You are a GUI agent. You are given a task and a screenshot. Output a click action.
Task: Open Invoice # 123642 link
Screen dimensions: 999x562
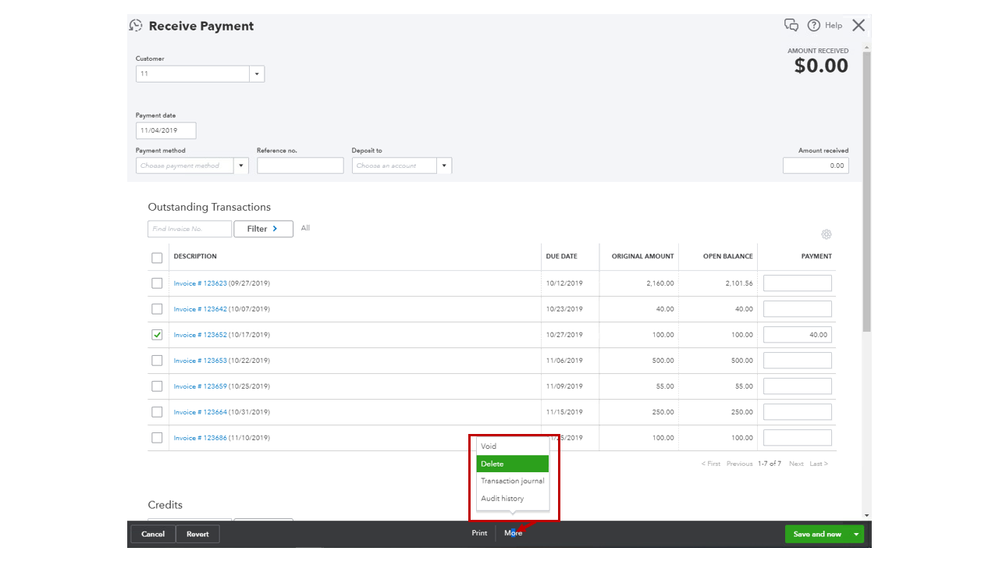pyautogui.click(x=200, y=309)
